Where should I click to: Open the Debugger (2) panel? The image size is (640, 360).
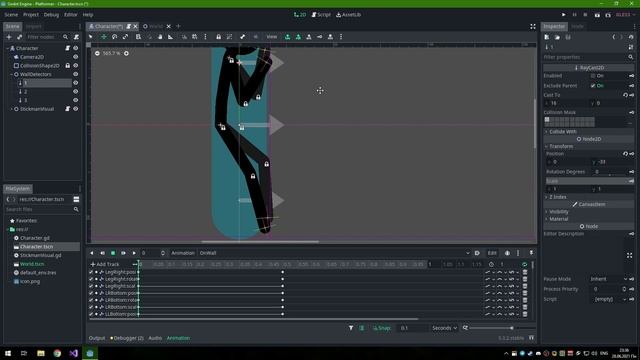coord(127,338)
